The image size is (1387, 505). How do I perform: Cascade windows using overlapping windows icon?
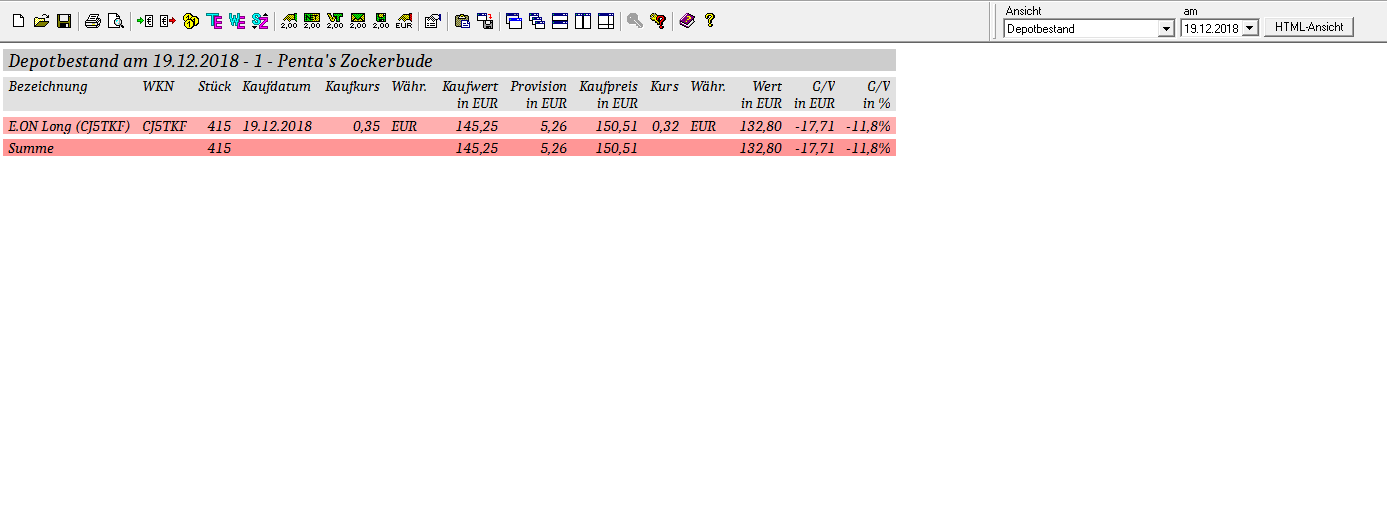pos(537,20)
